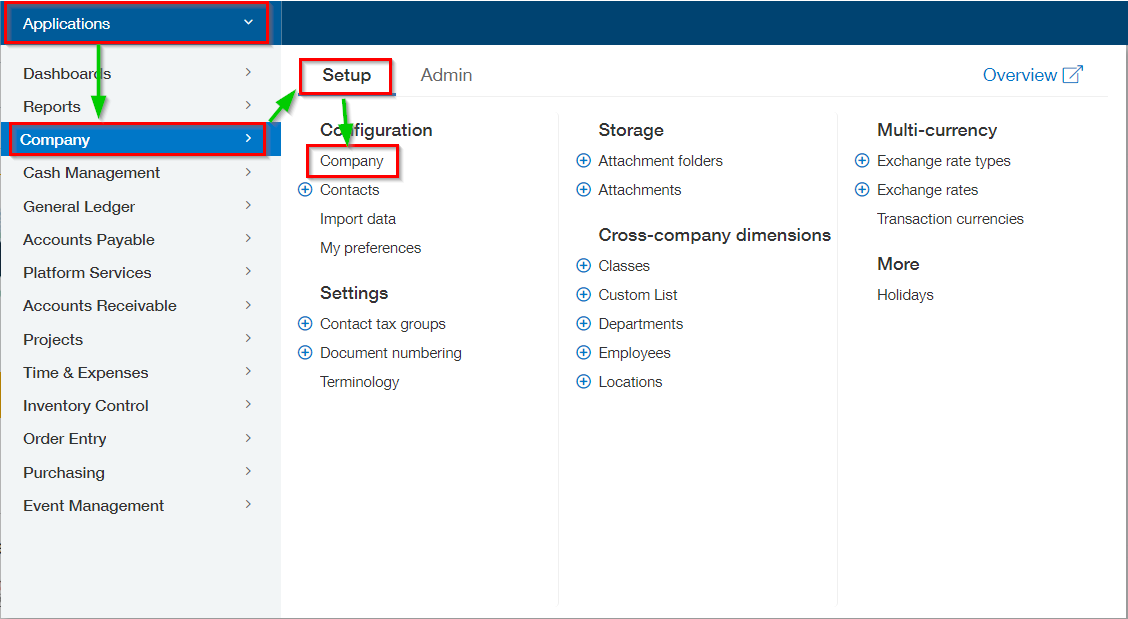The image size is (1128, 619).
Task: Switch to the Setup tab
Action: (x=346, y=75)
